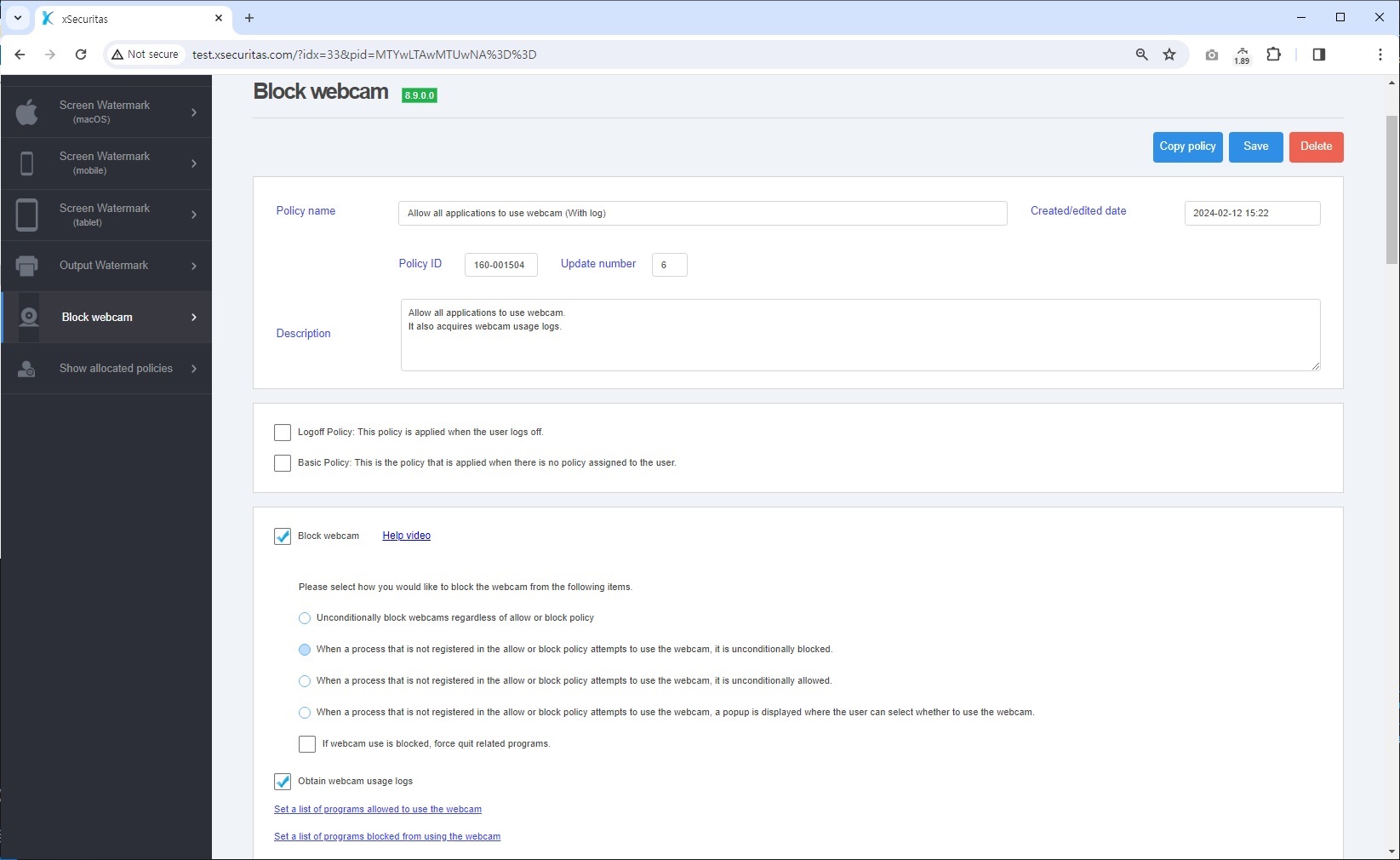Screen dimensions: 1400x860
Task: Open the Chrome three-dot menu
Action: (1380, 54)
